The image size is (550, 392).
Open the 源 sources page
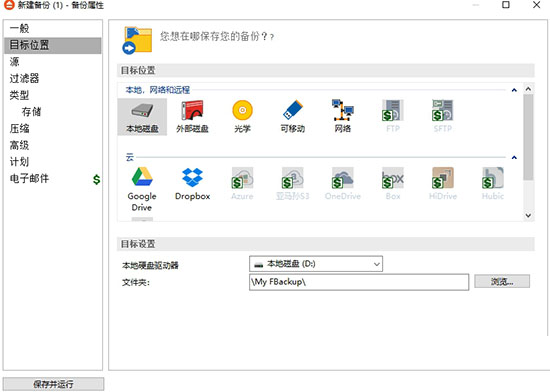pos(53,62)
